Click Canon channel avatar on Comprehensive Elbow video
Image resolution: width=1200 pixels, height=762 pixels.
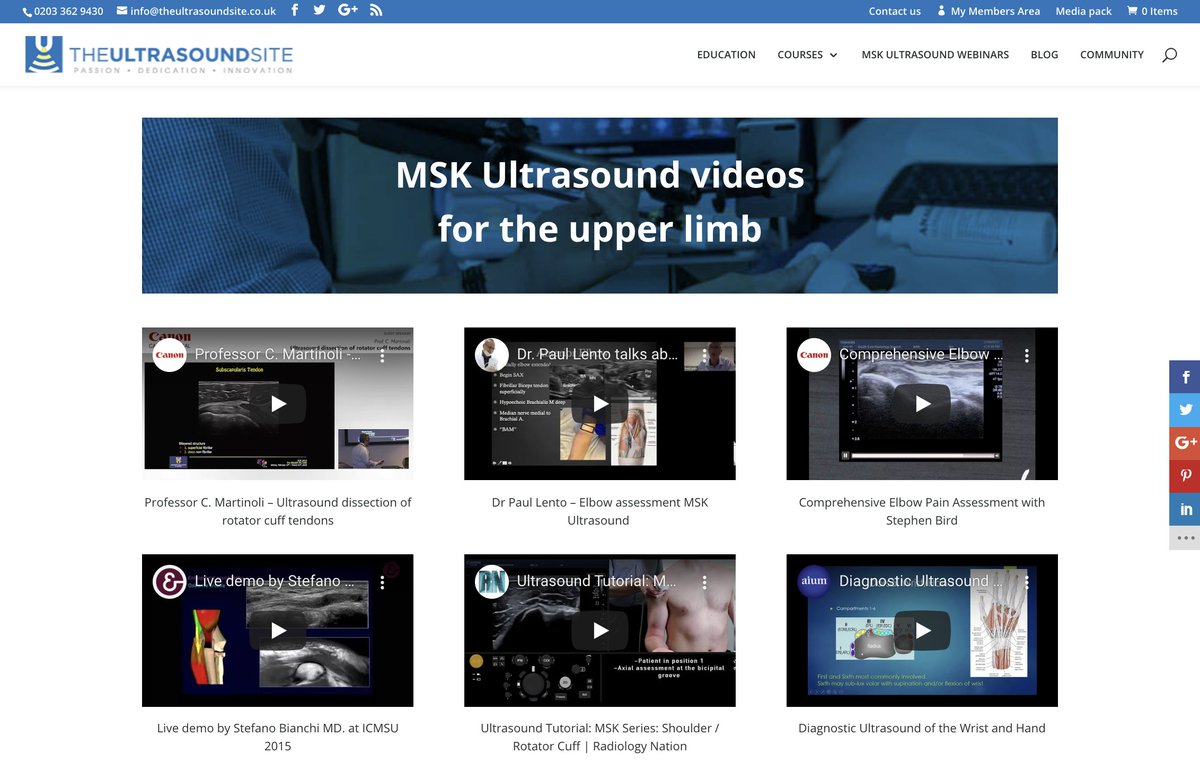point(814,355)
